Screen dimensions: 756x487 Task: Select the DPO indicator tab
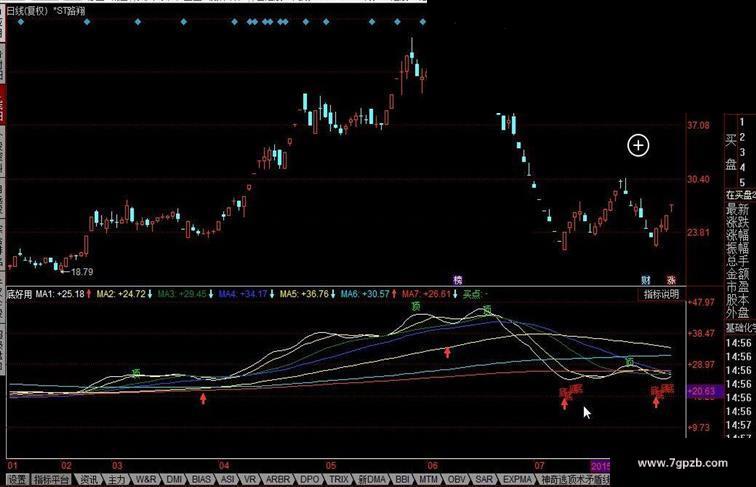(x=310, y=480)
